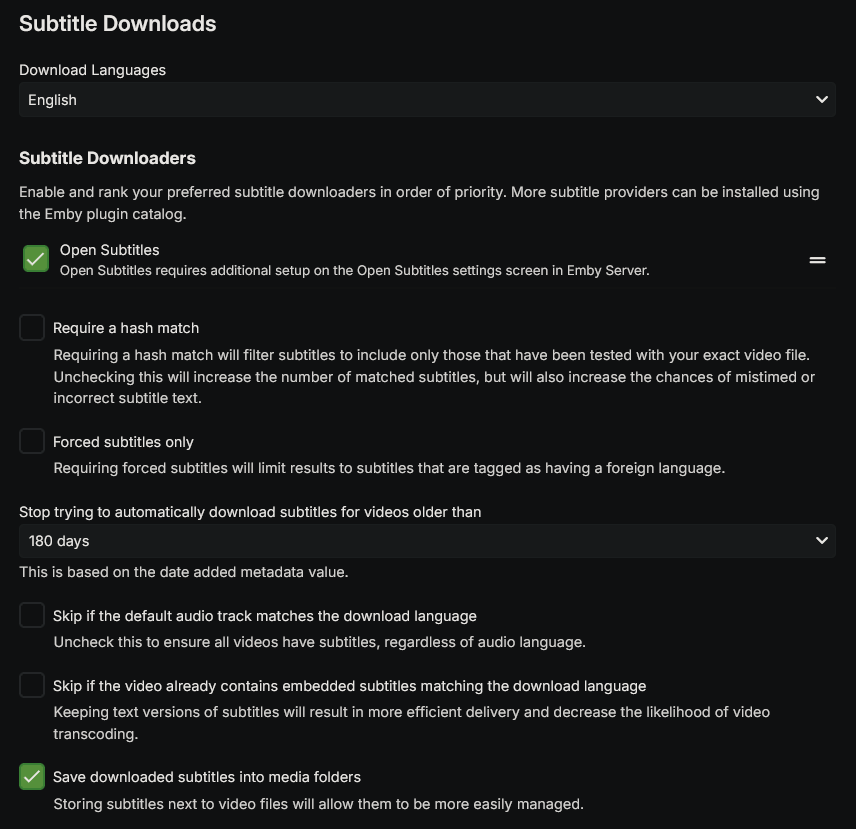Screen dimensions: 856x829
Task: Click the Open Subtitles label text
Action: (x=109, y=250)
